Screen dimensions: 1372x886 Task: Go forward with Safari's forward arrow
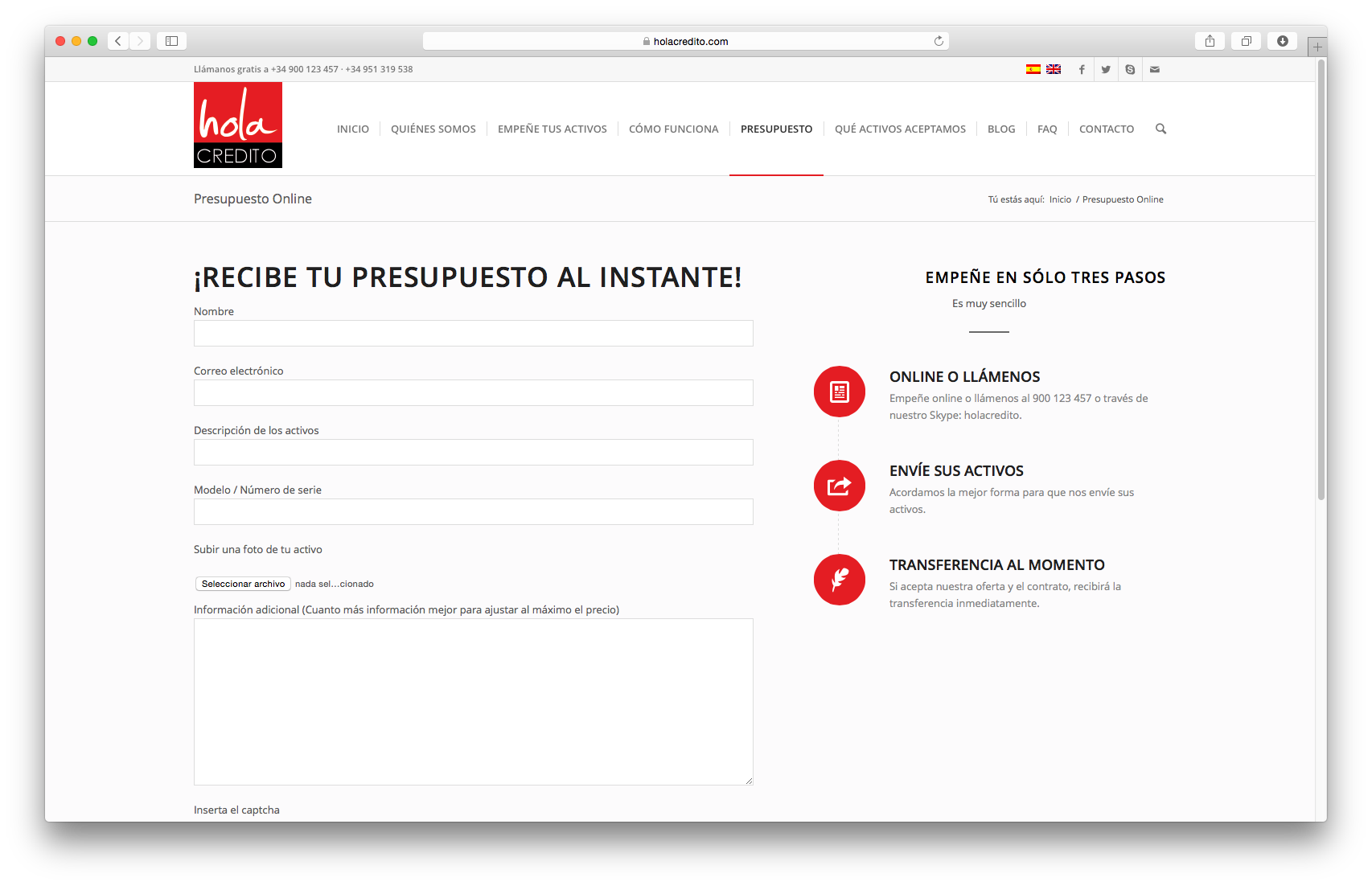pos(140,41)
